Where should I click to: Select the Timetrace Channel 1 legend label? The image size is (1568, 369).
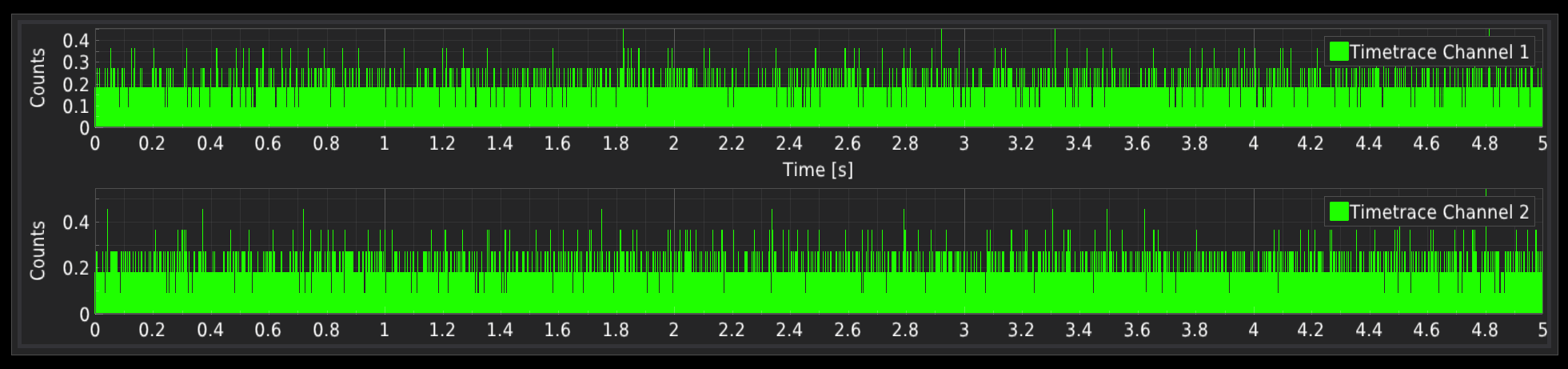(x=1438, y=52)
